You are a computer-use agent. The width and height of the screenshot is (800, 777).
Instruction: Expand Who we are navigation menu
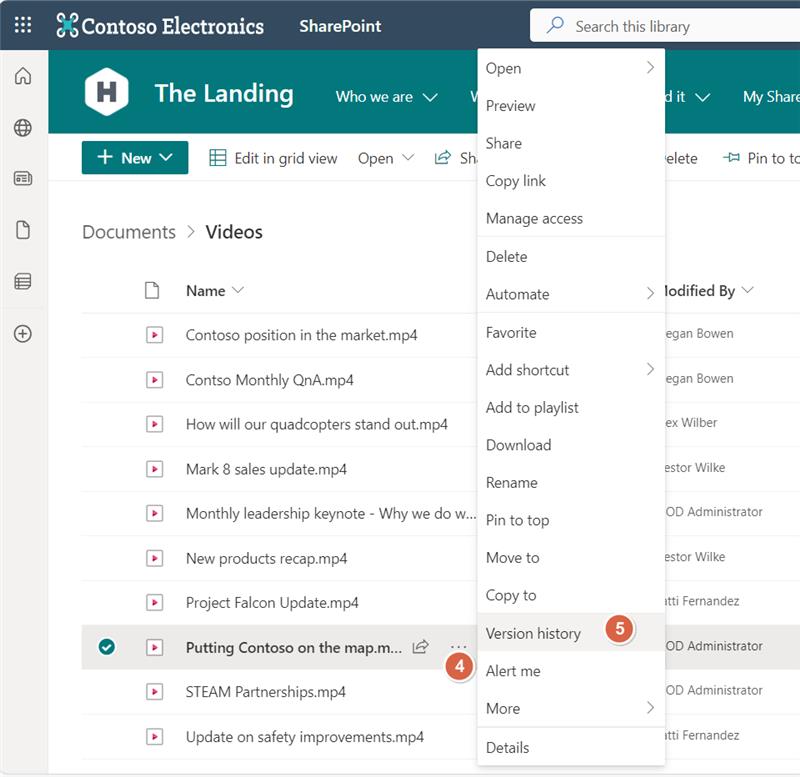430,97
